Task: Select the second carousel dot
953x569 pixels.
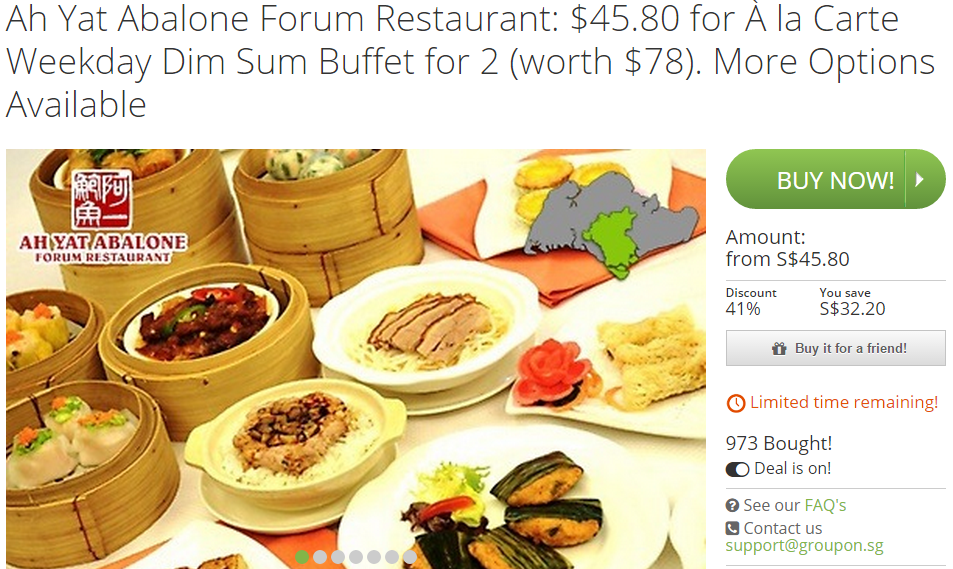Action: pos(320,556)
